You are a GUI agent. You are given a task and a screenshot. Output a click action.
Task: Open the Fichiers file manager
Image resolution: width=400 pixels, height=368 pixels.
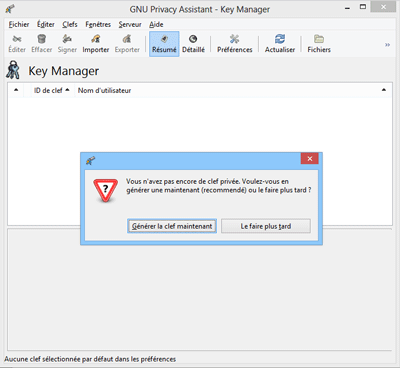click(319, 44)
